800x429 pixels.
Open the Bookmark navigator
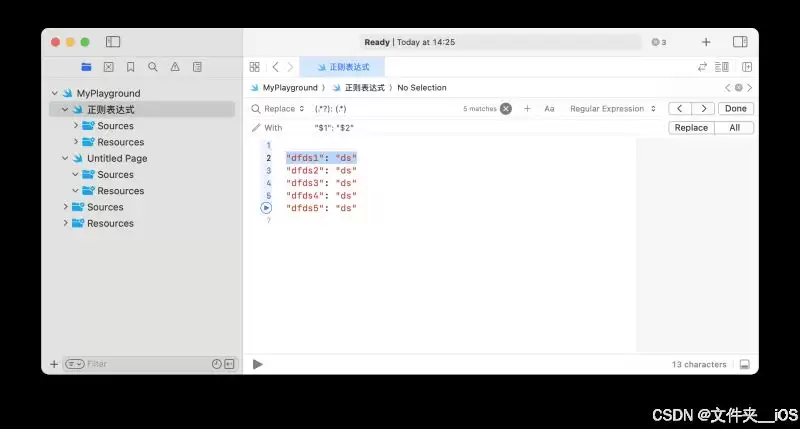131,67
